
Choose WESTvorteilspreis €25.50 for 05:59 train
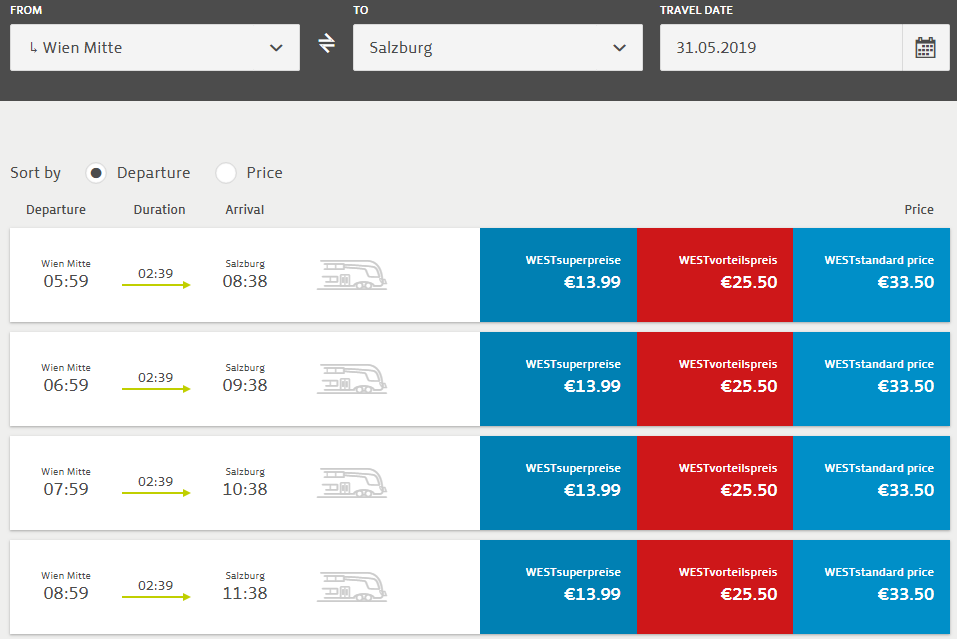point(715,275)
